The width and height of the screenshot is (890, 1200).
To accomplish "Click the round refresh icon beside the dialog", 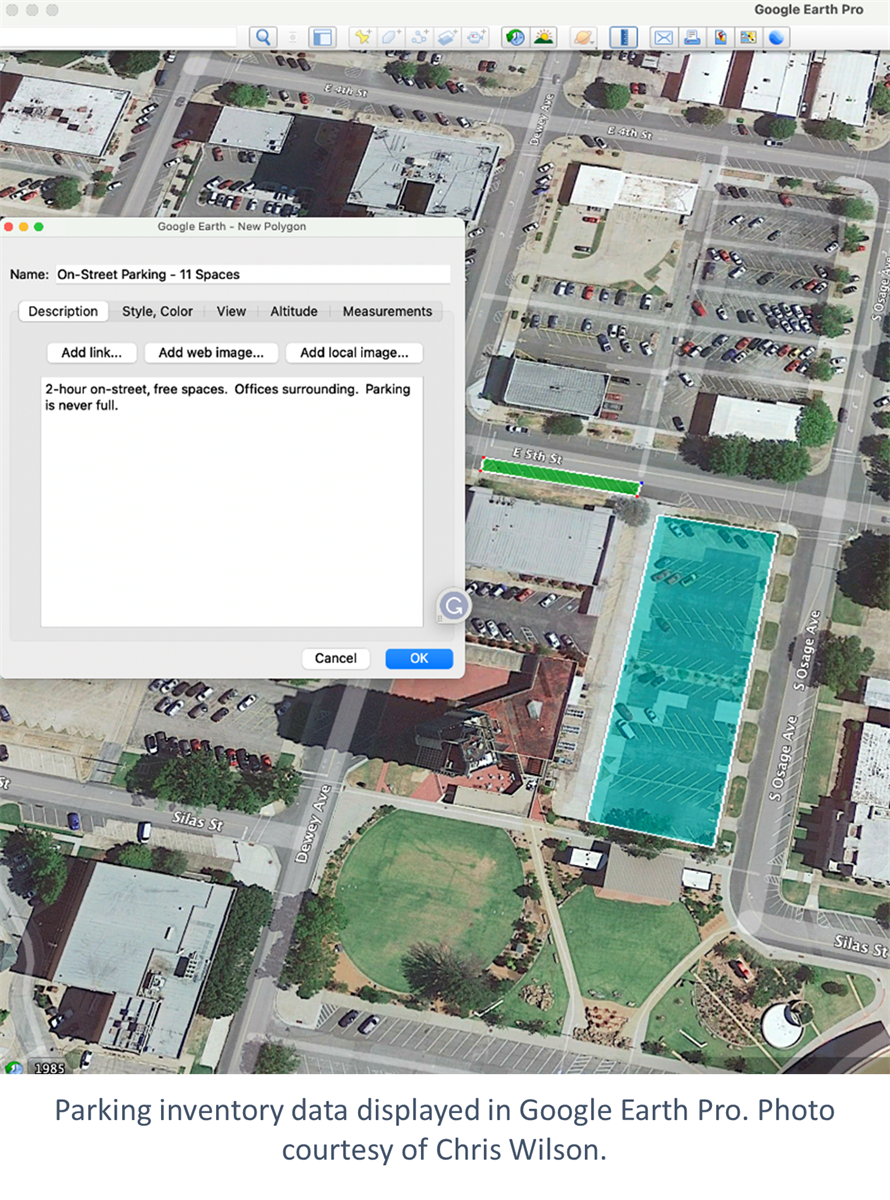I will pyautogui.click(x=453, y=605).
